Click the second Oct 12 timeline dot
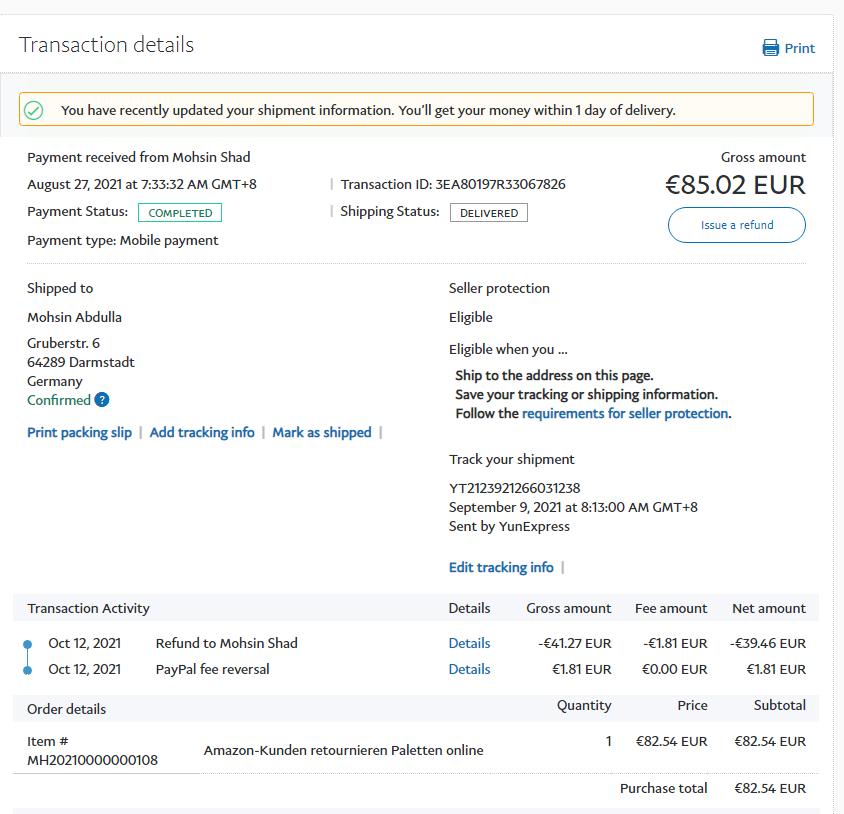 coord(28,670)
